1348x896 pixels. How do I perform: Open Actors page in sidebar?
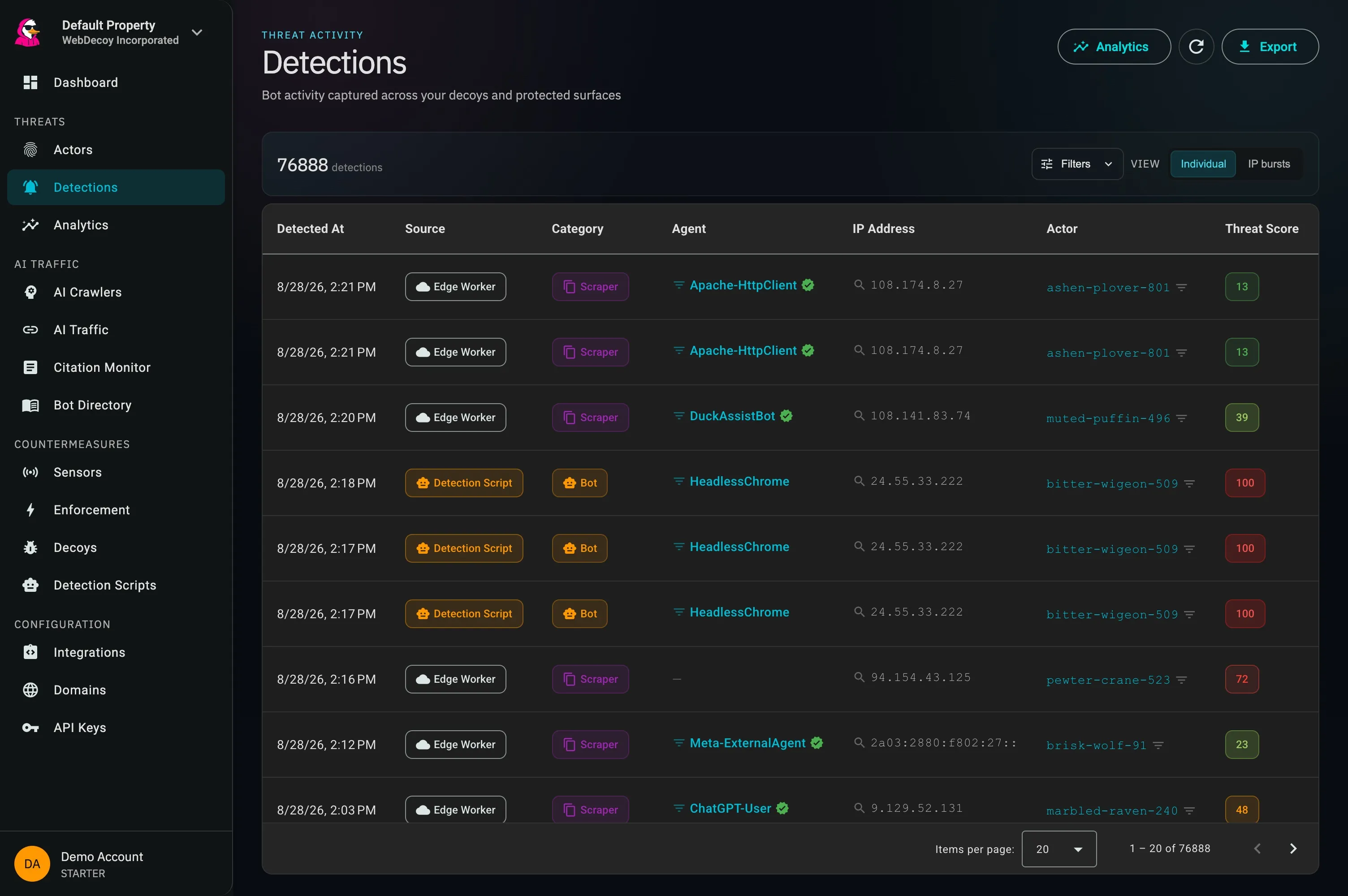point(116,150)
